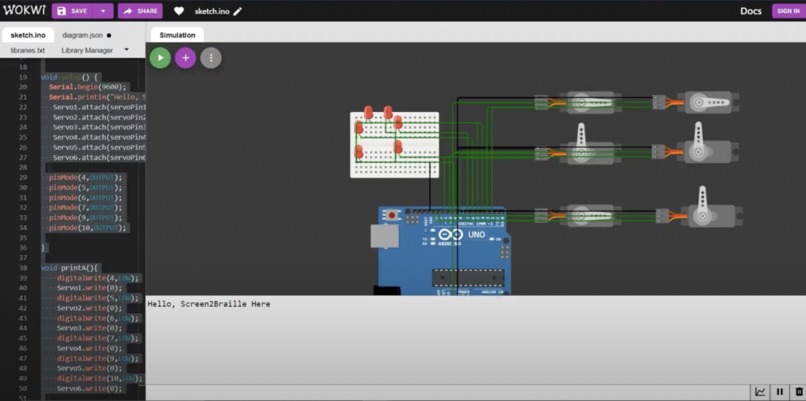Open the SAVE dropdown arrow
This screenshot has width=806, height=401.
pyautogui.click(x=104, y=11)
